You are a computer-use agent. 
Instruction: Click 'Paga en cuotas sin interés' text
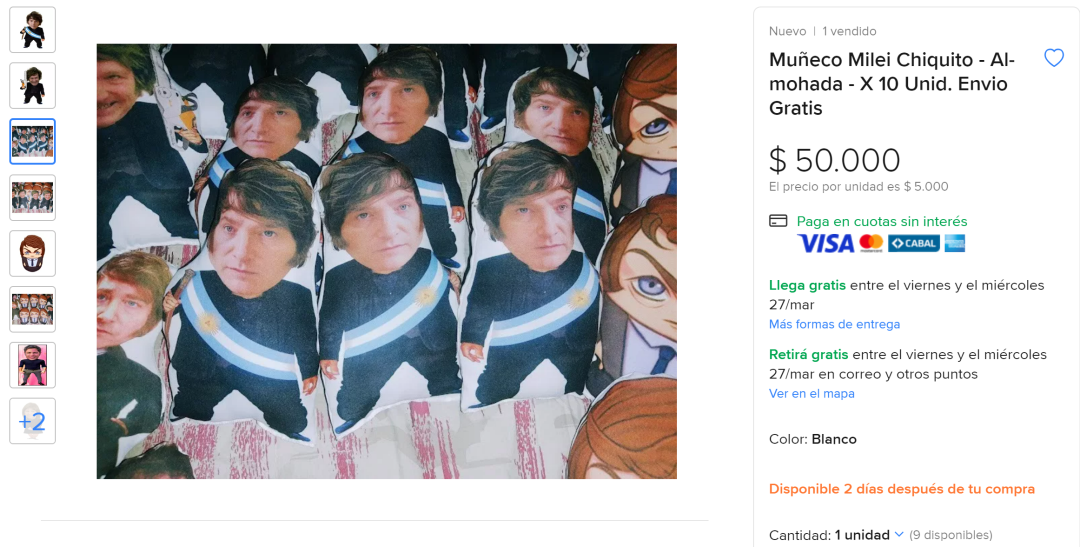pyautogui.click(x=882, y=221)
